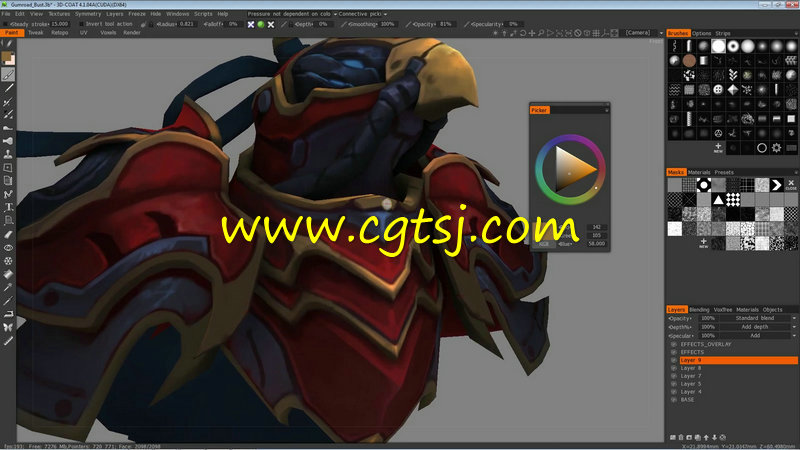Choose the Eraser tool in left toolbar
Viewport: 800px width, 450px height.
click(x=8, y=234)
